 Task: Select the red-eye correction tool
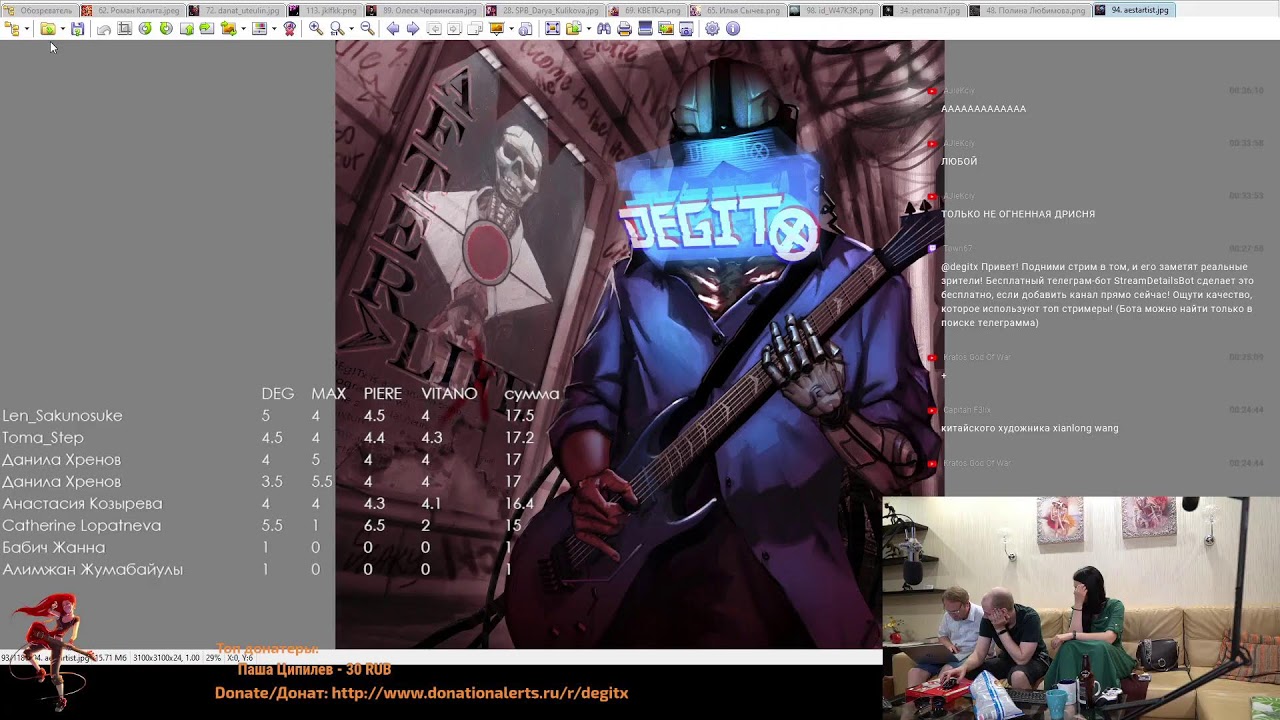(x=290, y=29)
